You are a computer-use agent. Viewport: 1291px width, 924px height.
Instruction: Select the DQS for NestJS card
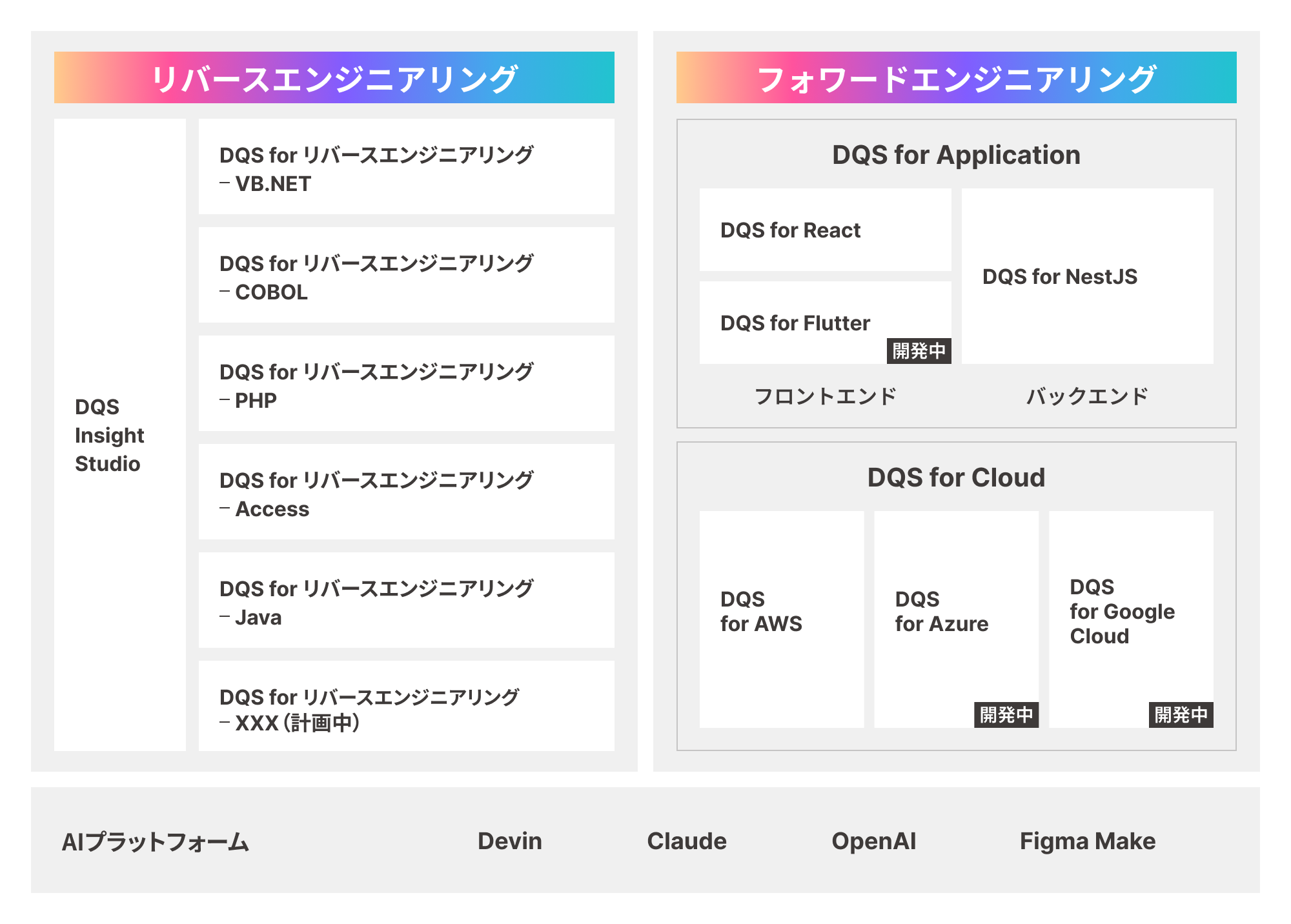click(x=1088, y=276)
